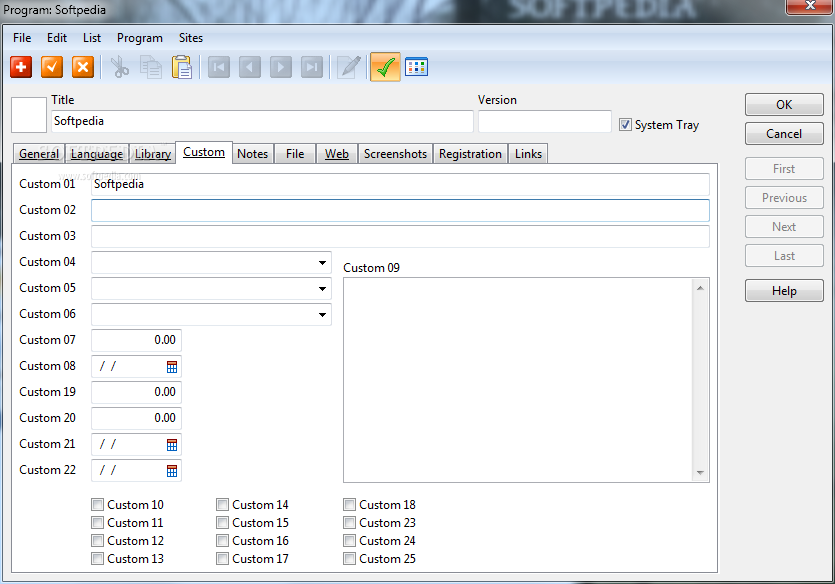Check the Custom 12 checkbox

[97, 541]
